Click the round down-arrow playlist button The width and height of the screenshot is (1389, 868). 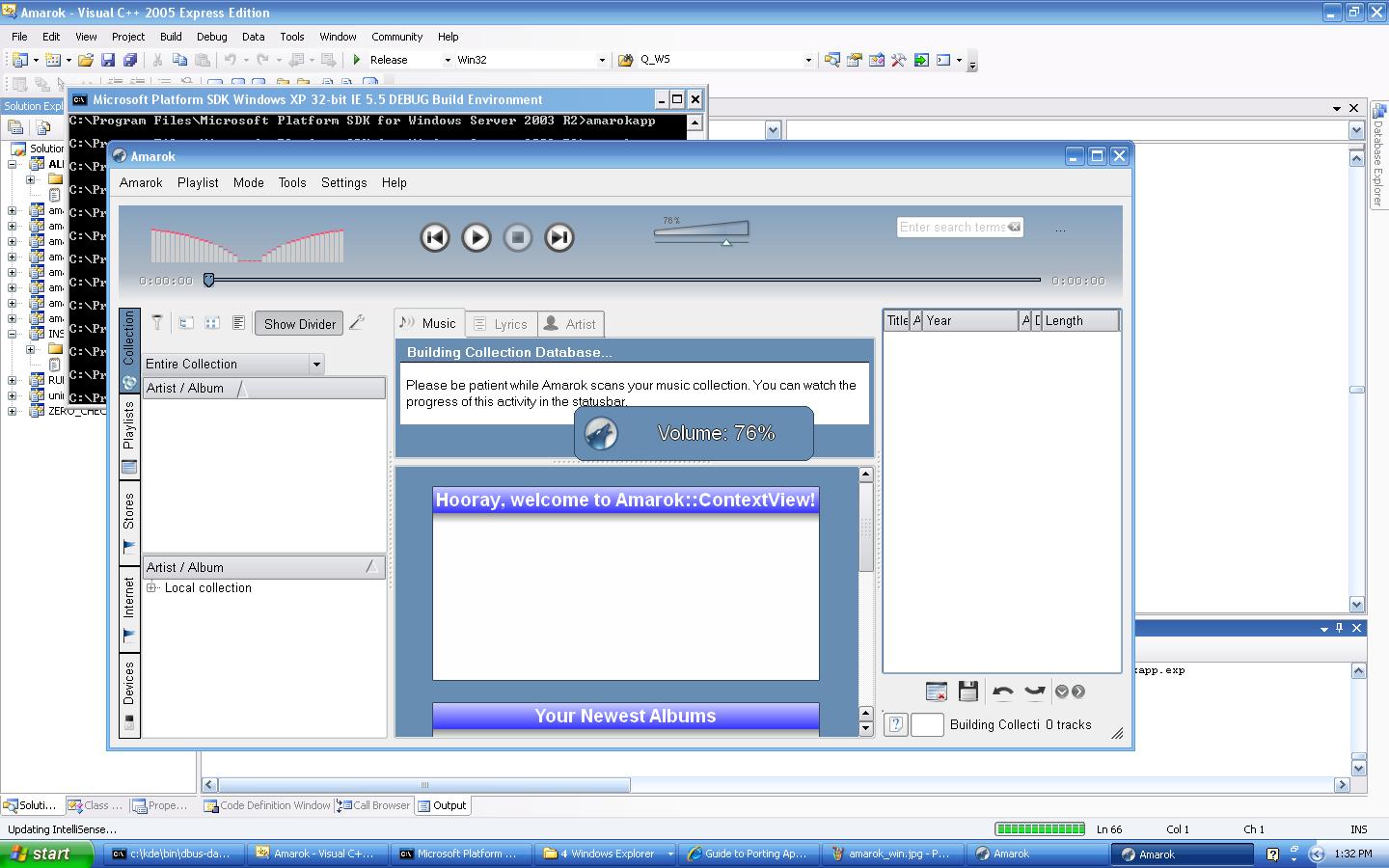click(1062, 692)
